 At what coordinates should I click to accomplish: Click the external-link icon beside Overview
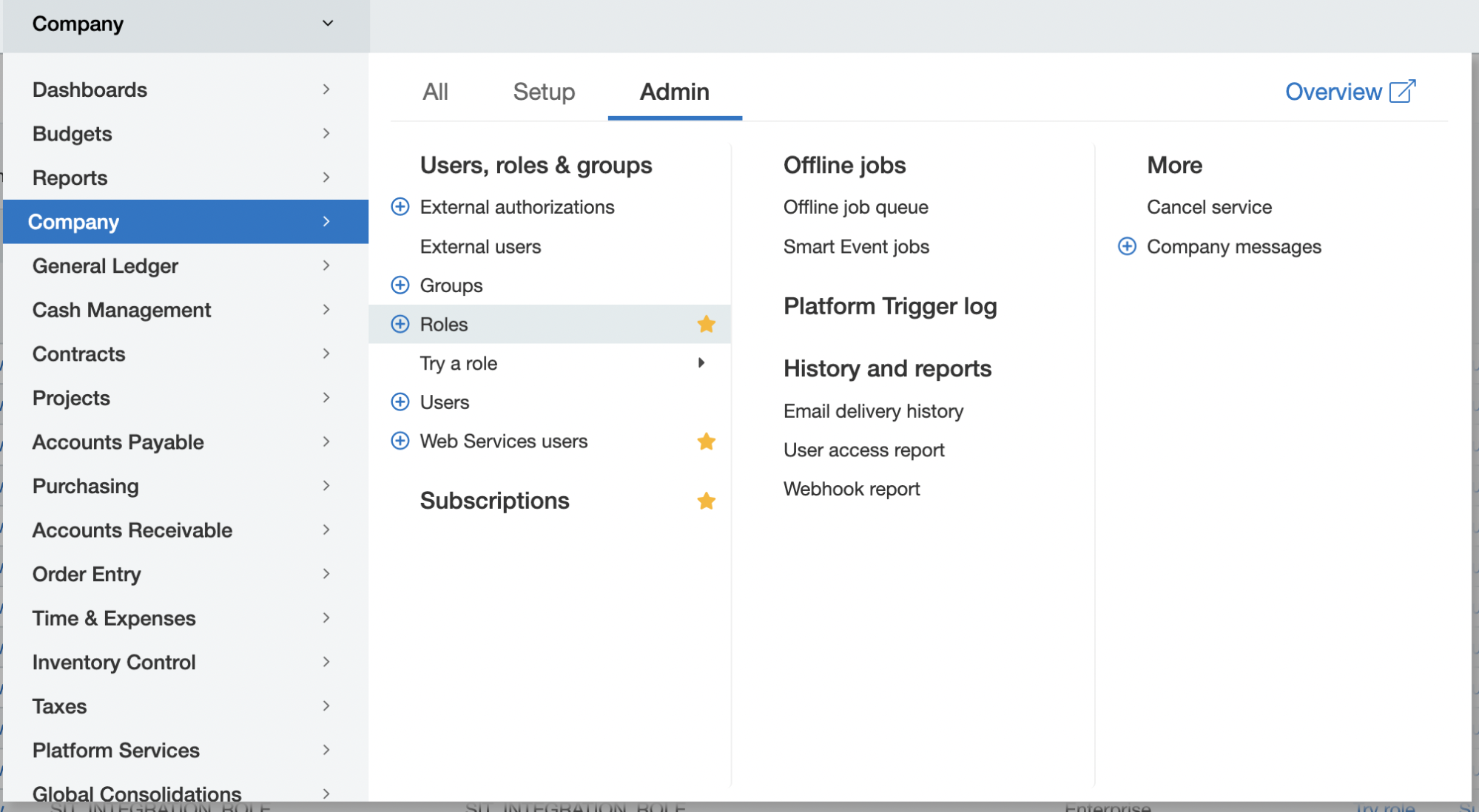pos(1402,91)
